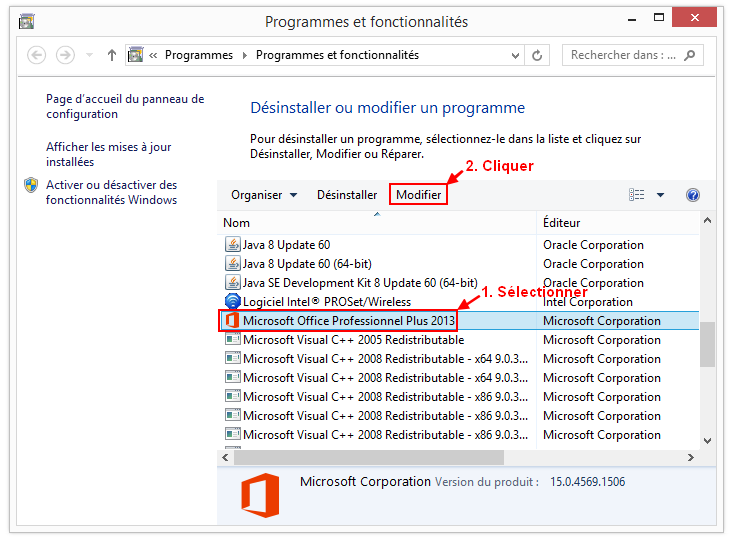
Task: Click the Java 8 Update 60 icon
Action: pyautogui.click(x=232, y=245)
